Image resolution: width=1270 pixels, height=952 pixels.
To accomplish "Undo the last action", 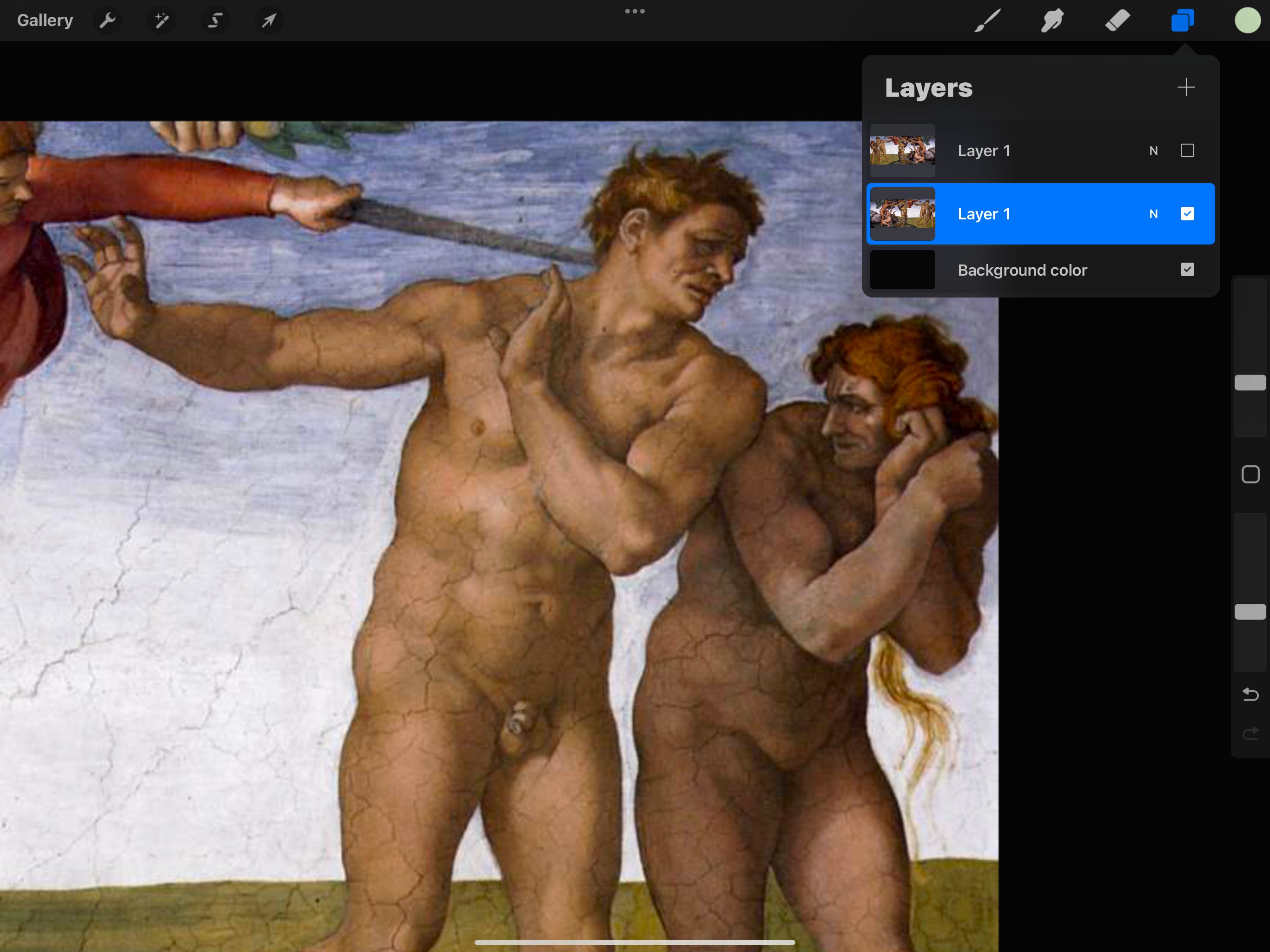I will click(x=1250, y=694).
